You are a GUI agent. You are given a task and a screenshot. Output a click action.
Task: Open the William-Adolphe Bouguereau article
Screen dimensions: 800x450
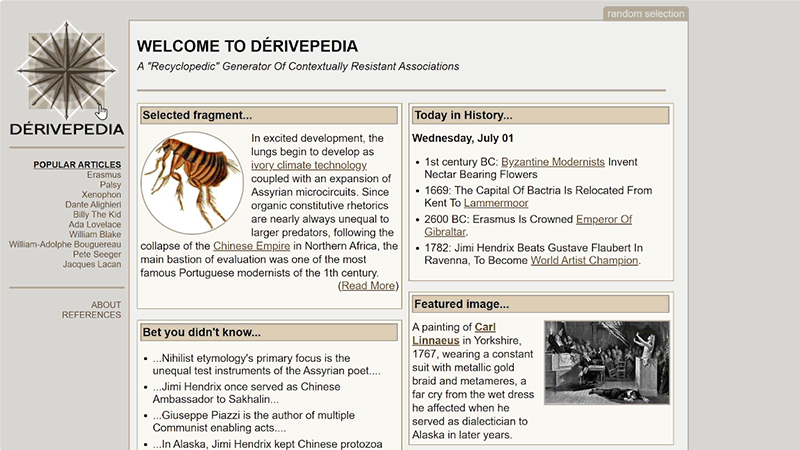pyautogui.click(x=65, y=244)
